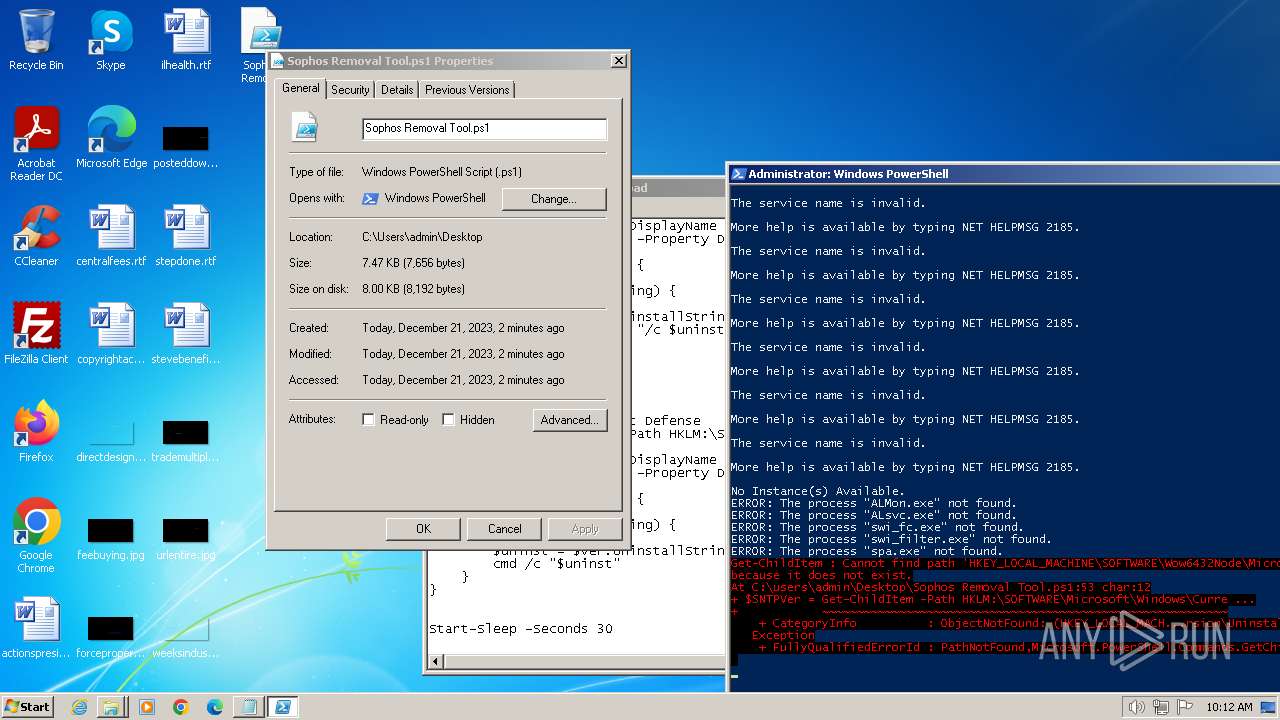
Task: Click into the file name field
Action: 484,128
